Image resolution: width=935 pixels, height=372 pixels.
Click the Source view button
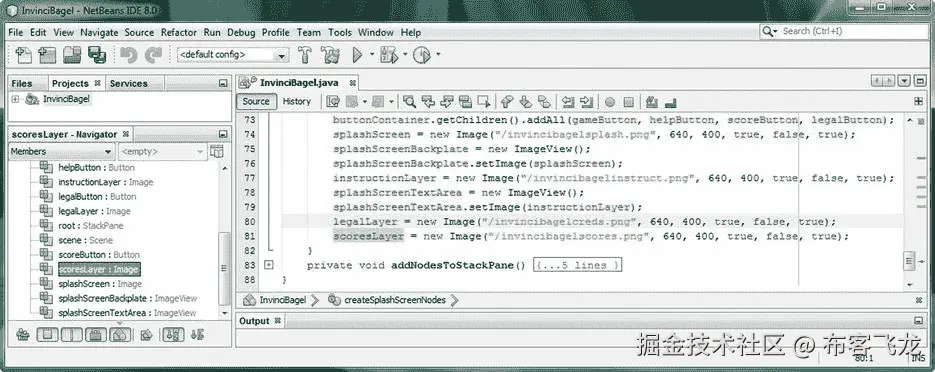pyautogui.click(x=256, y=101)
